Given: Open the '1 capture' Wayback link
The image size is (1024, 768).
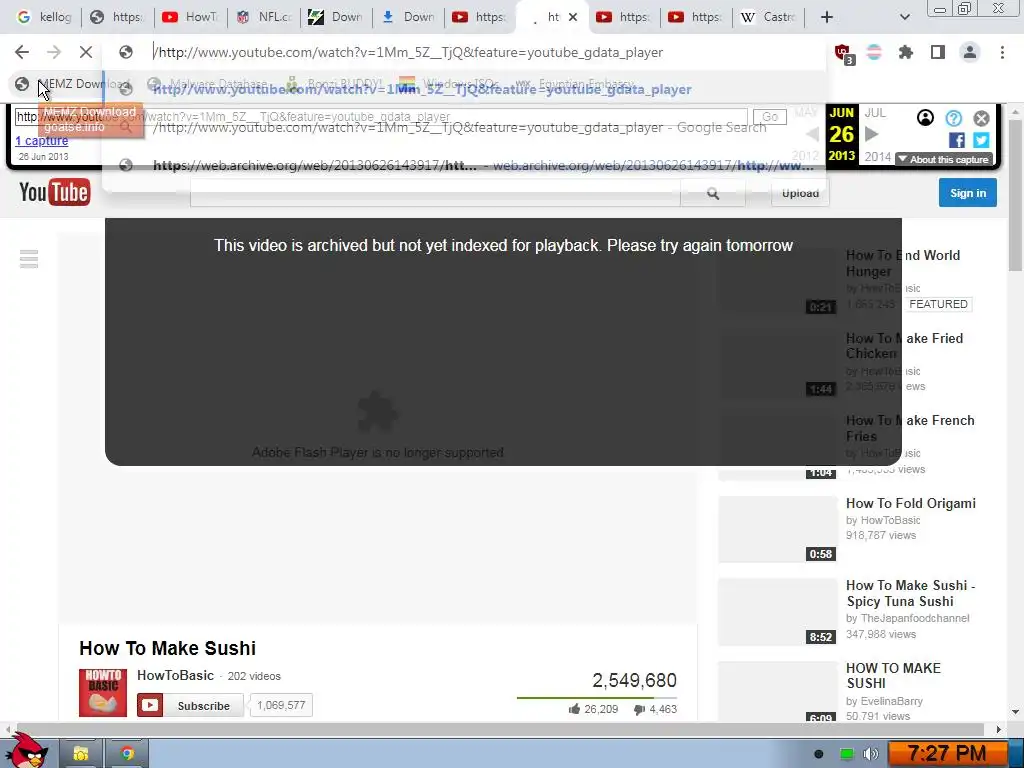Looking at the screenshot, I should click(42, 140).
